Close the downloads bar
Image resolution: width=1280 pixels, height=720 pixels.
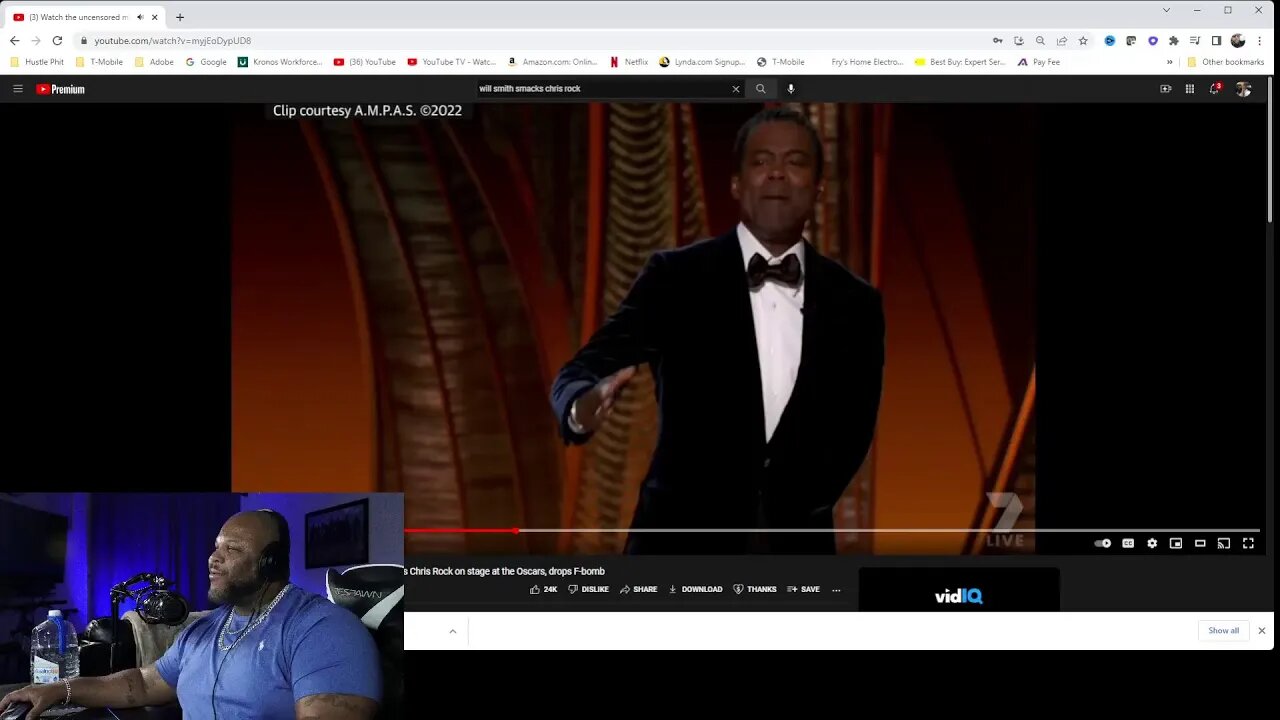tap(1262, 631)
